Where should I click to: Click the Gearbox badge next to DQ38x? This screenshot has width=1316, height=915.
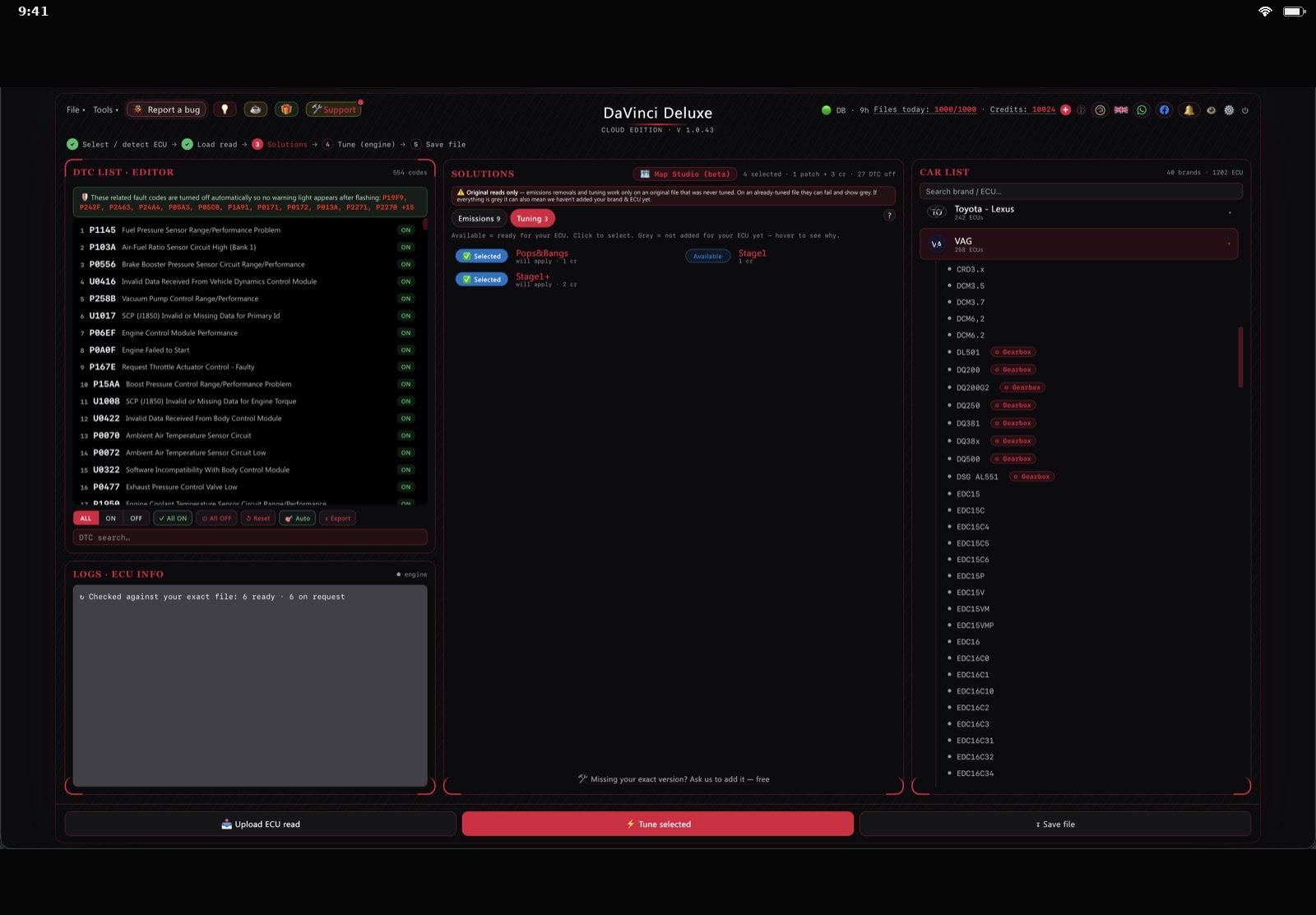1012,441
